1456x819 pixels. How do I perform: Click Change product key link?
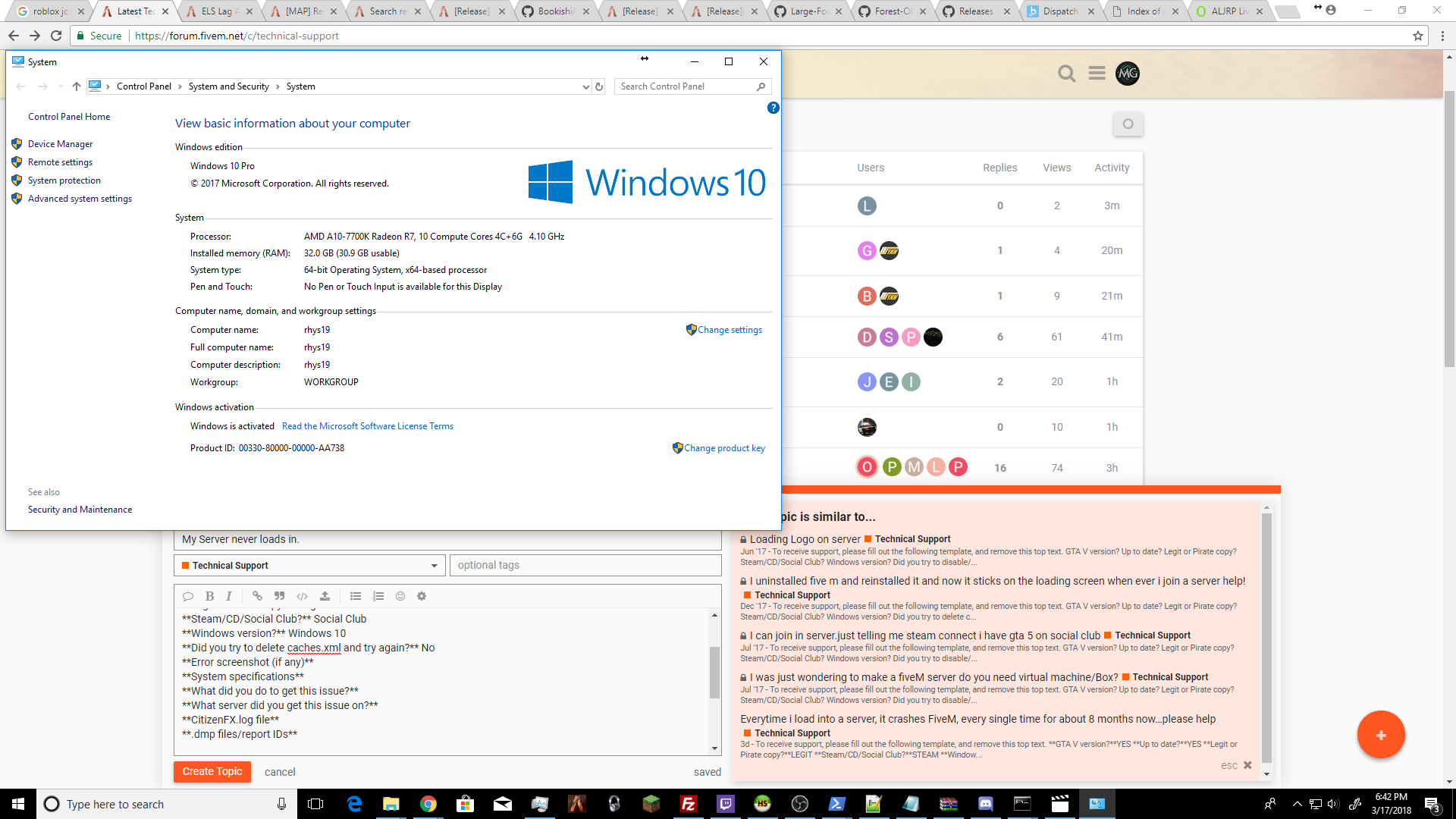point(724,448)
